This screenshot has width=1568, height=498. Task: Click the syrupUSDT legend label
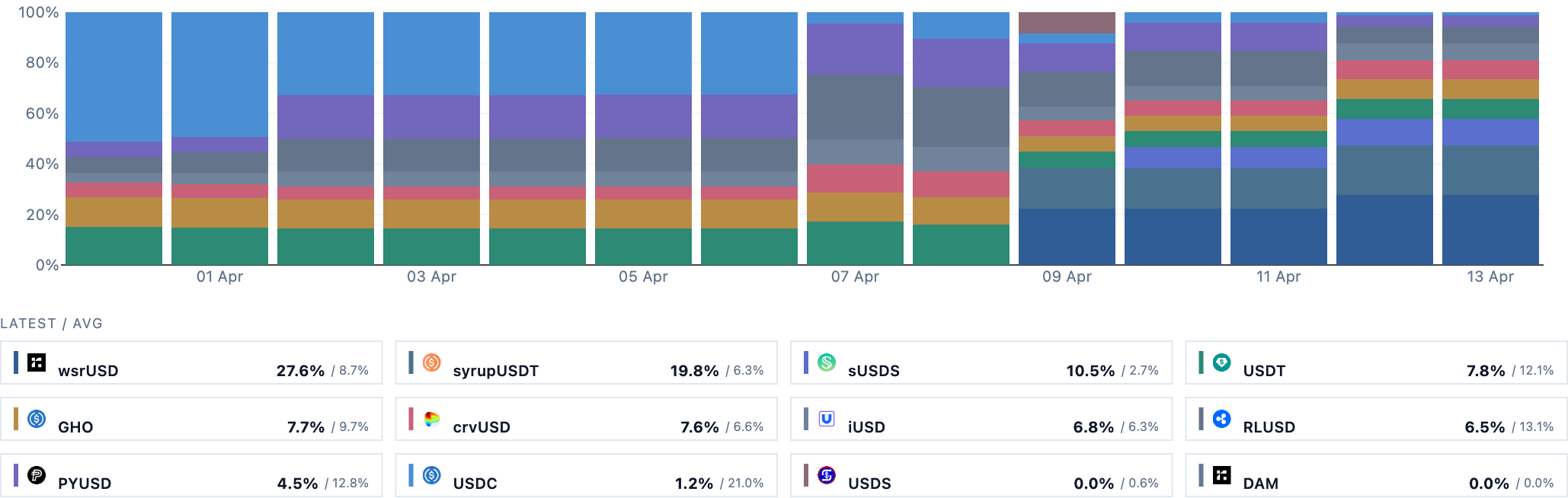[x=496, y=371]
